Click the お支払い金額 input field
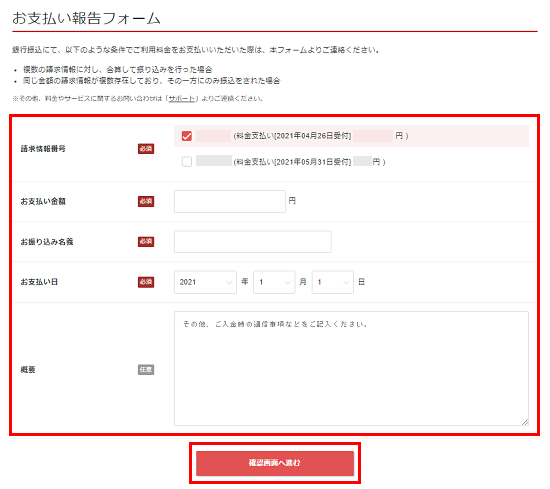 pyautogui.click(x=230, y=201)
